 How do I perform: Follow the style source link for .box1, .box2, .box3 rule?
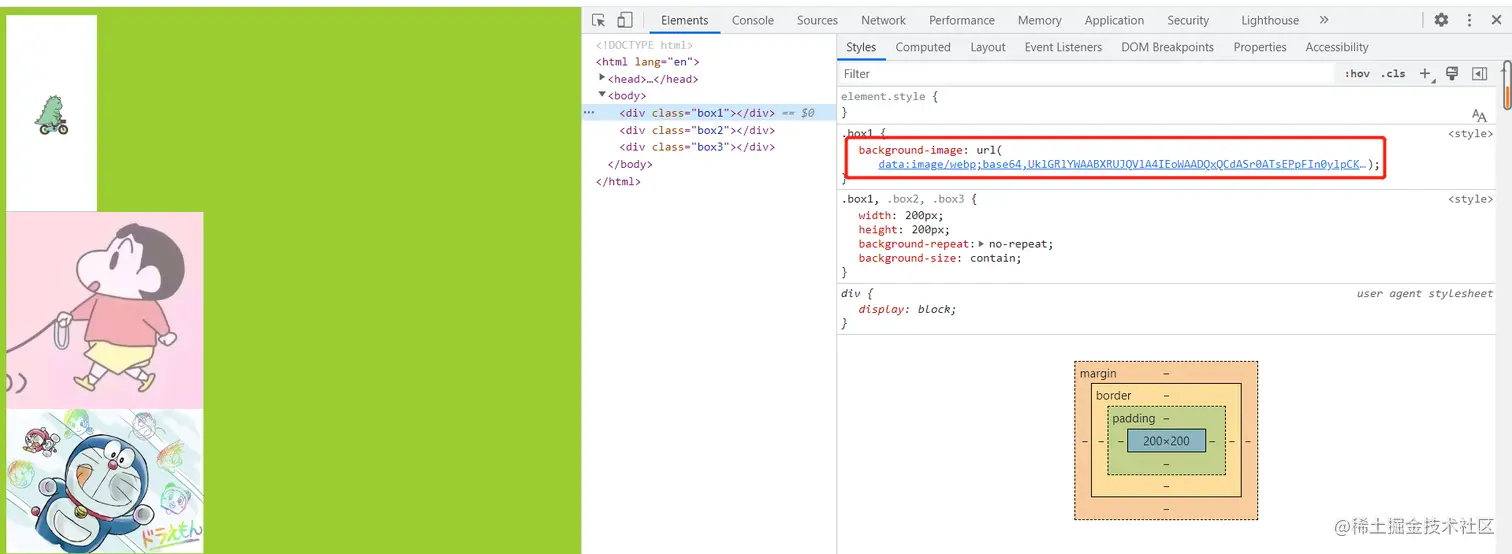tap(1470, 199)
